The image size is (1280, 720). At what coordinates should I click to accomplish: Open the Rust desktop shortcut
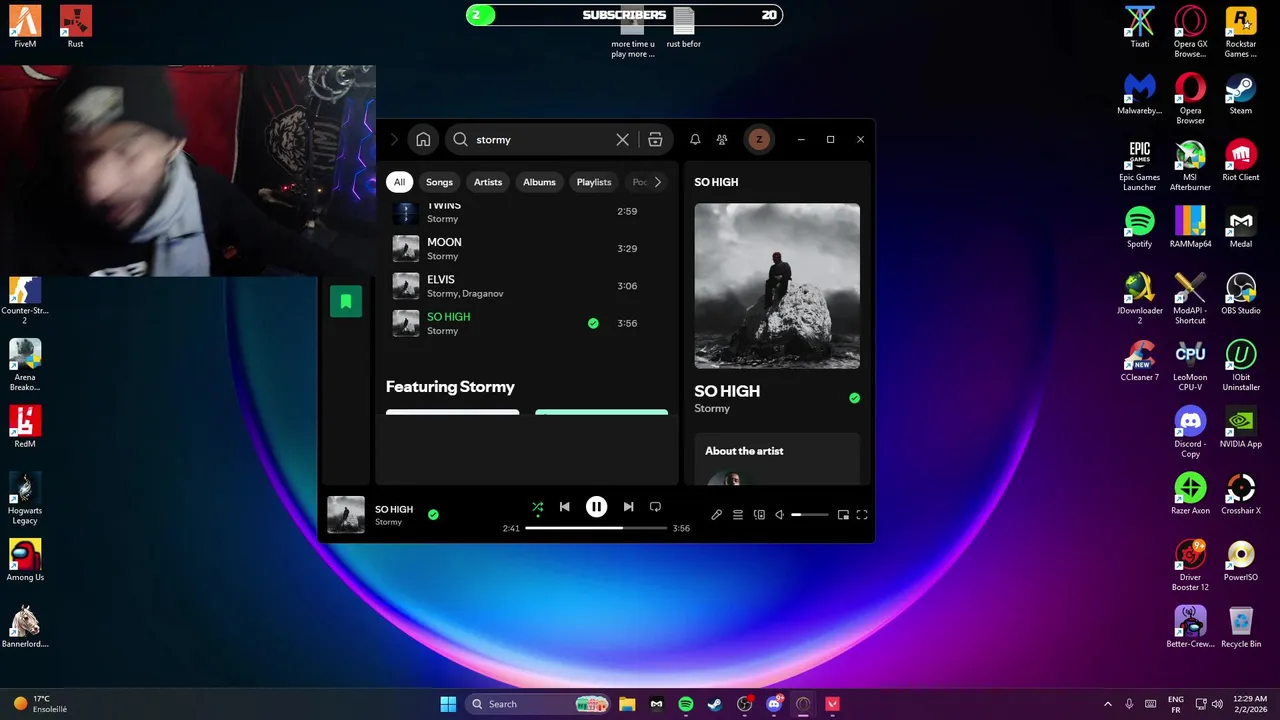point(76,27)
